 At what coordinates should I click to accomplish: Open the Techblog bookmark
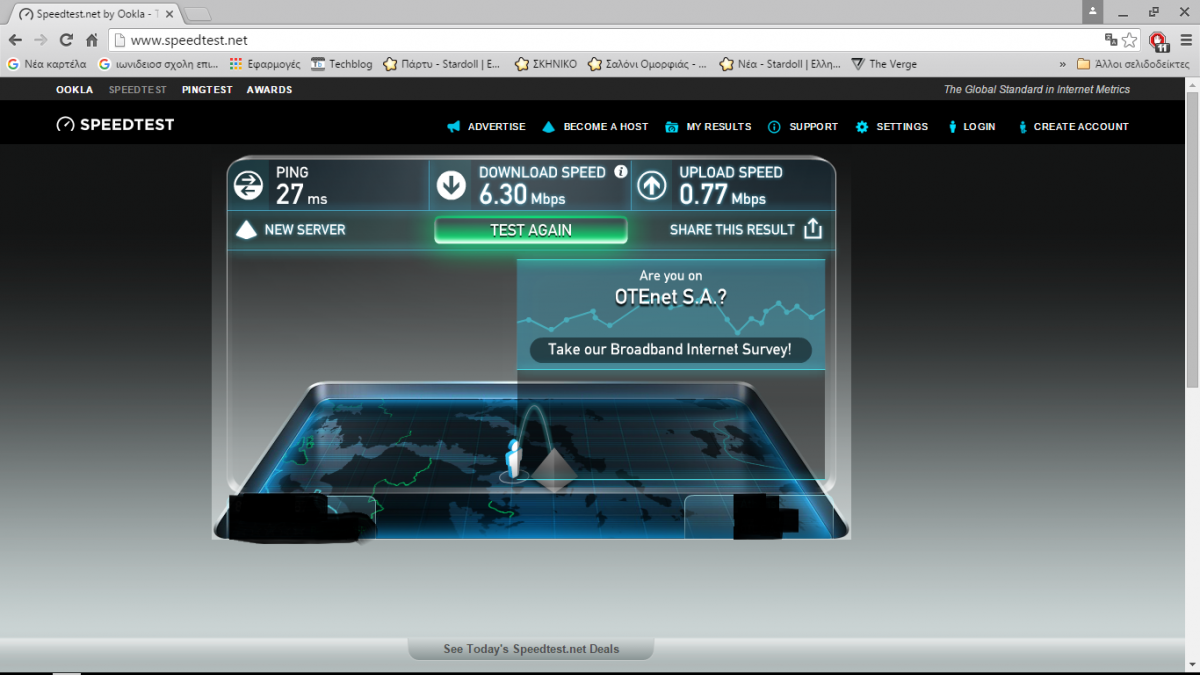pos(341,64)
